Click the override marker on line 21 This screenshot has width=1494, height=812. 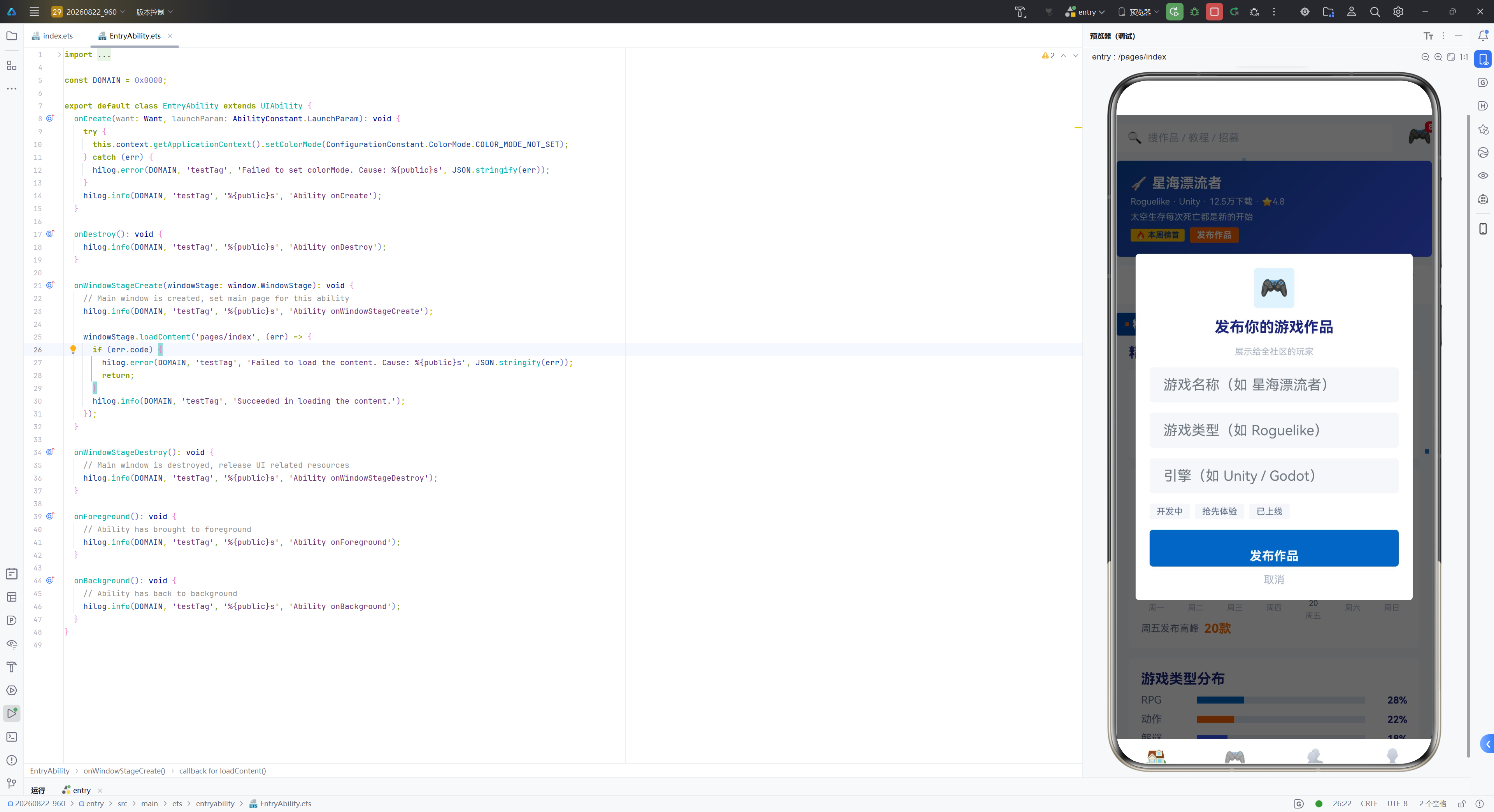click(51, 285)
